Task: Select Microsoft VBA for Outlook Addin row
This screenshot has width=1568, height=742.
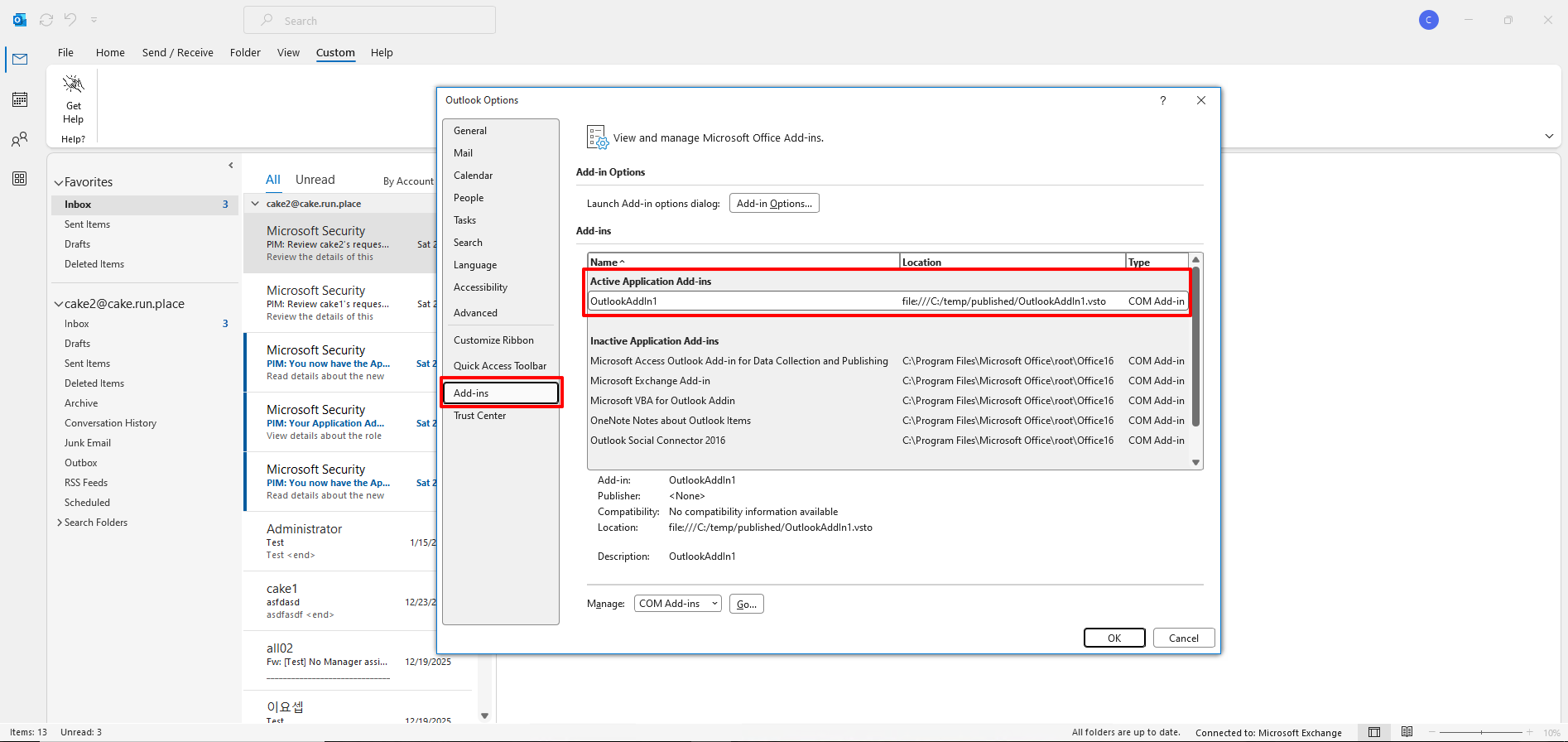Action: pos(887,401)
